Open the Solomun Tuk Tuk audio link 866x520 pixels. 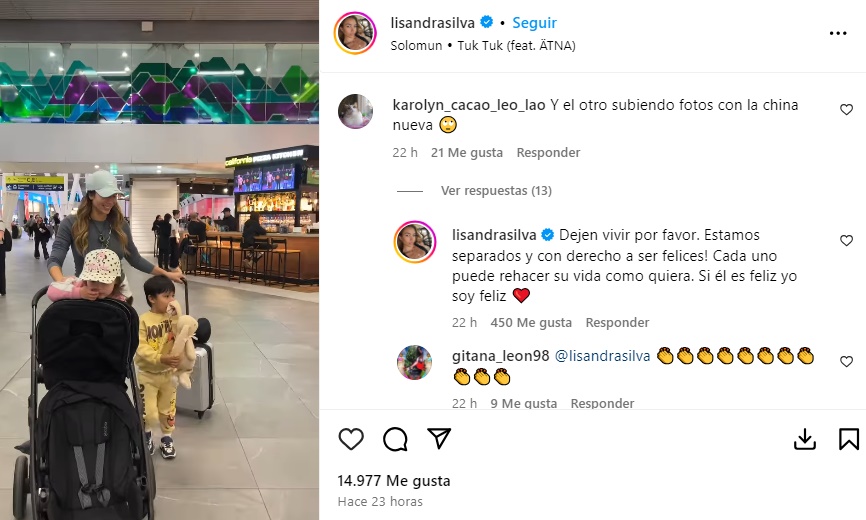pos(483,46)
